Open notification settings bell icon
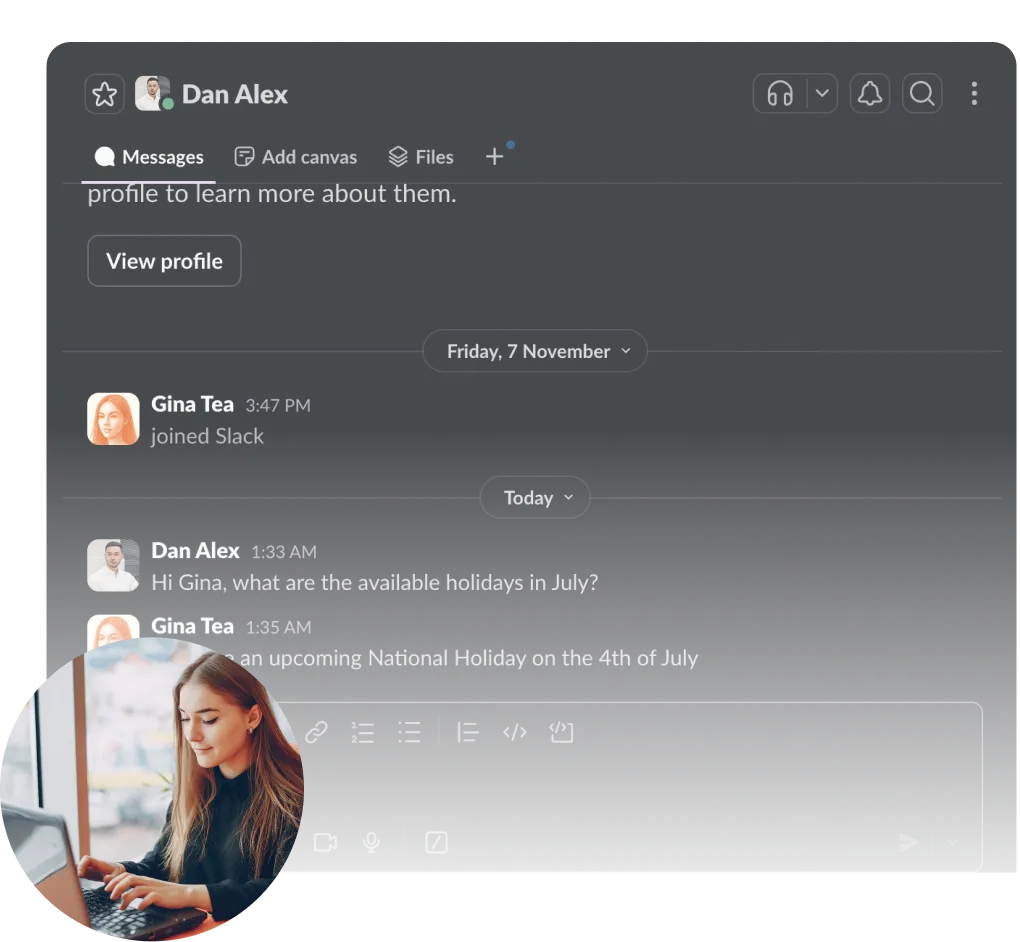 (x=869, y=94)
